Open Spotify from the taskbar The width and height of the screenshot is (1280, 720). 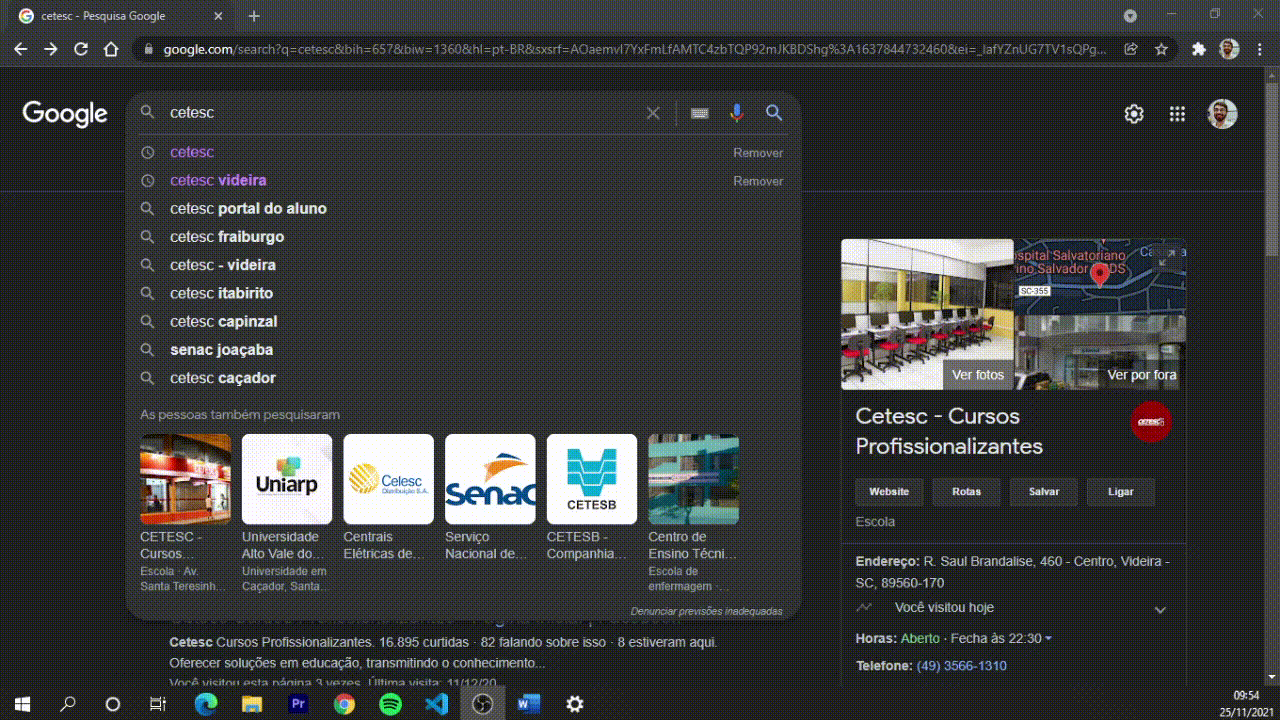[390, 704]
